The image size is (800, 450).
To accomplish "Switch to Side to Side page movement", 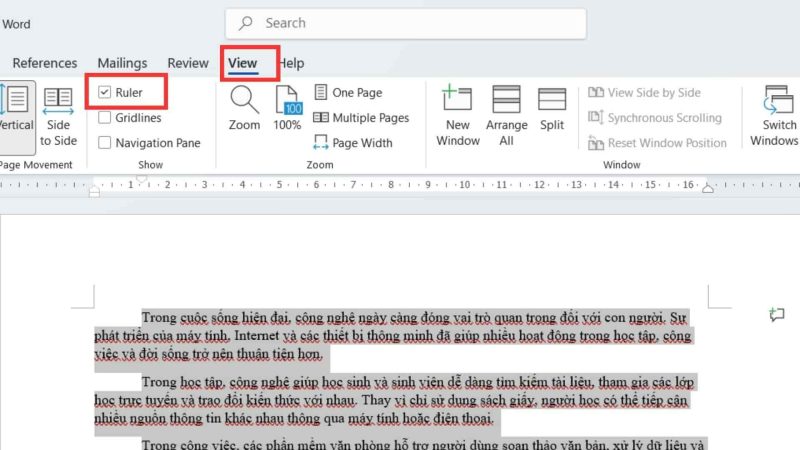I will (58, 116).
